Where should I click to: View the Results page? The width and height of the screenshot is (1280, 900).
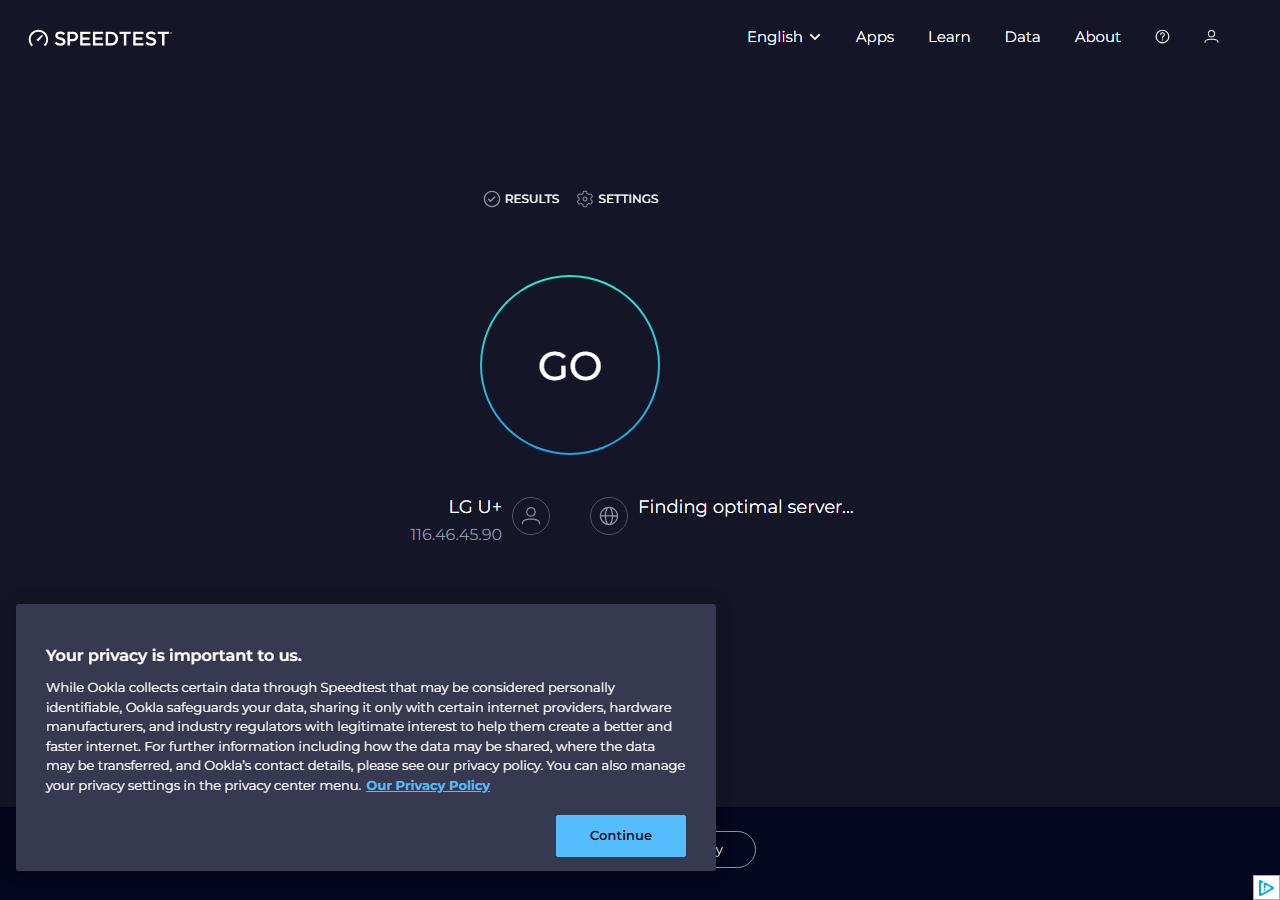[521, 199]
